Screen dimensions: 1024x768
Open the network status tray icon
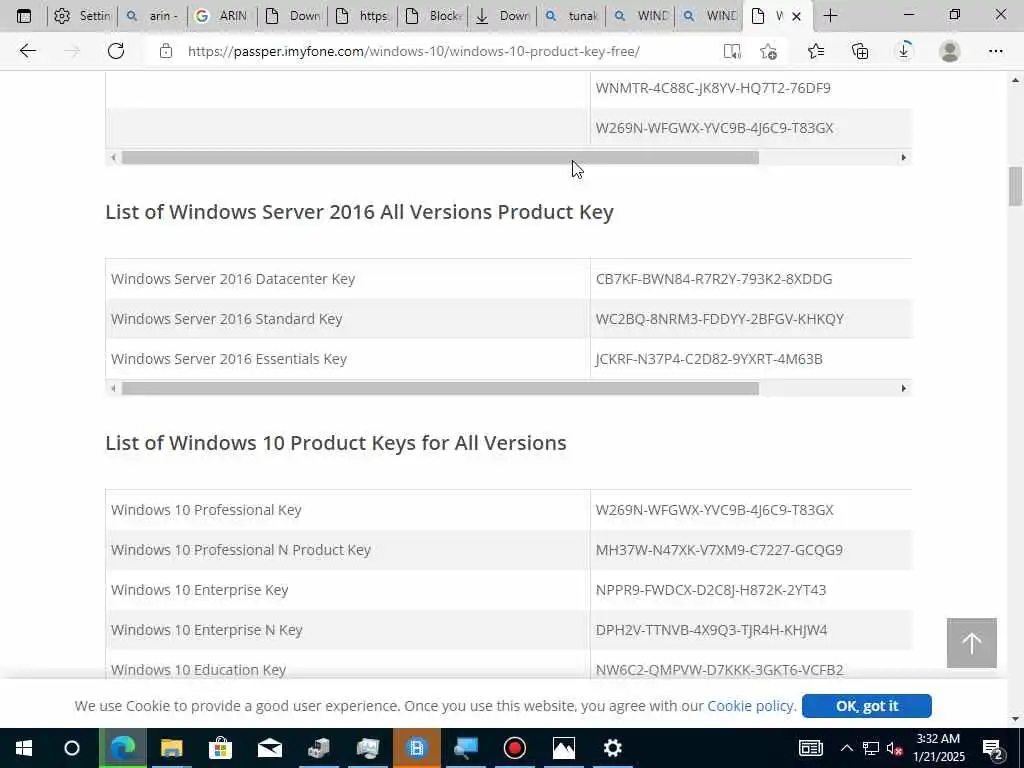871,748
